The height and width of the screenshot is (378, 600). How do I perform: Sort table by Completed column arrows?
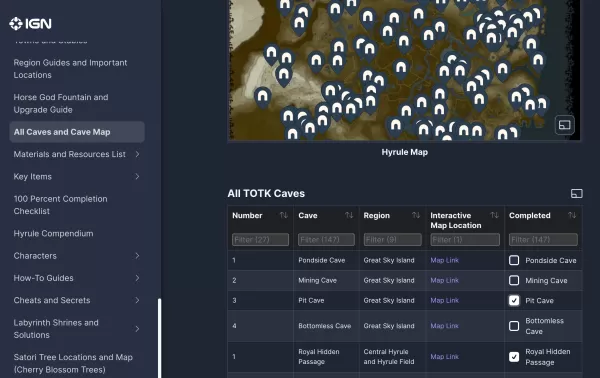coord(572,215)
